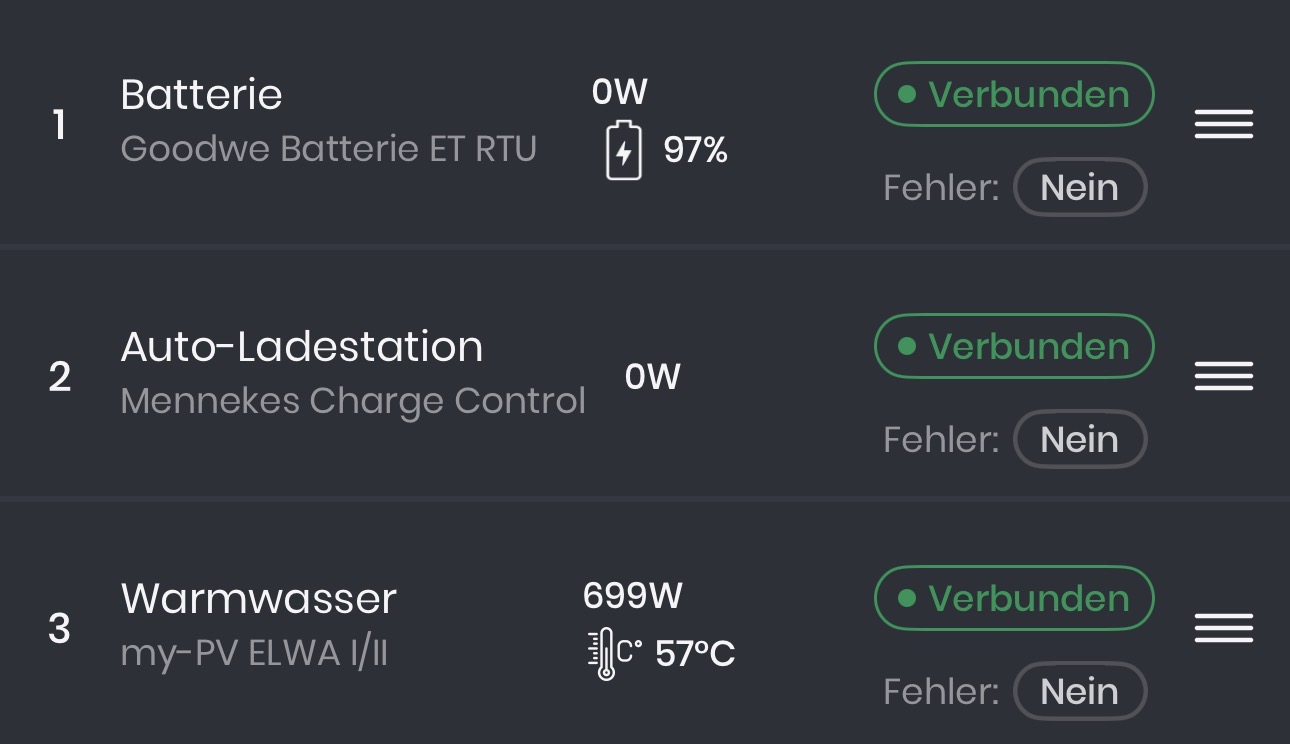Tap the battery charging icon
The width and height of the screenshot is (1290, 744).
[x=624, y=150]
